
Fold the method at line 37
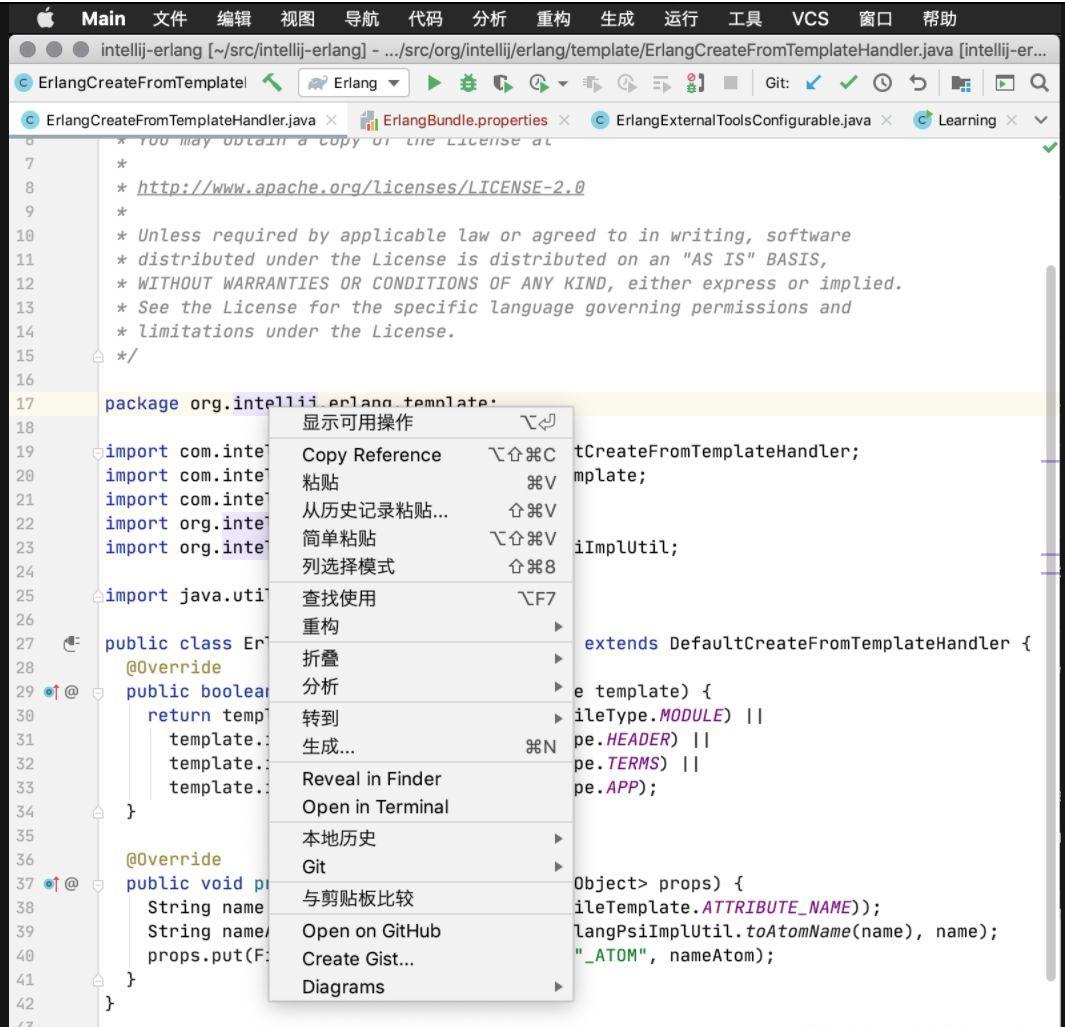click(98, 884)
